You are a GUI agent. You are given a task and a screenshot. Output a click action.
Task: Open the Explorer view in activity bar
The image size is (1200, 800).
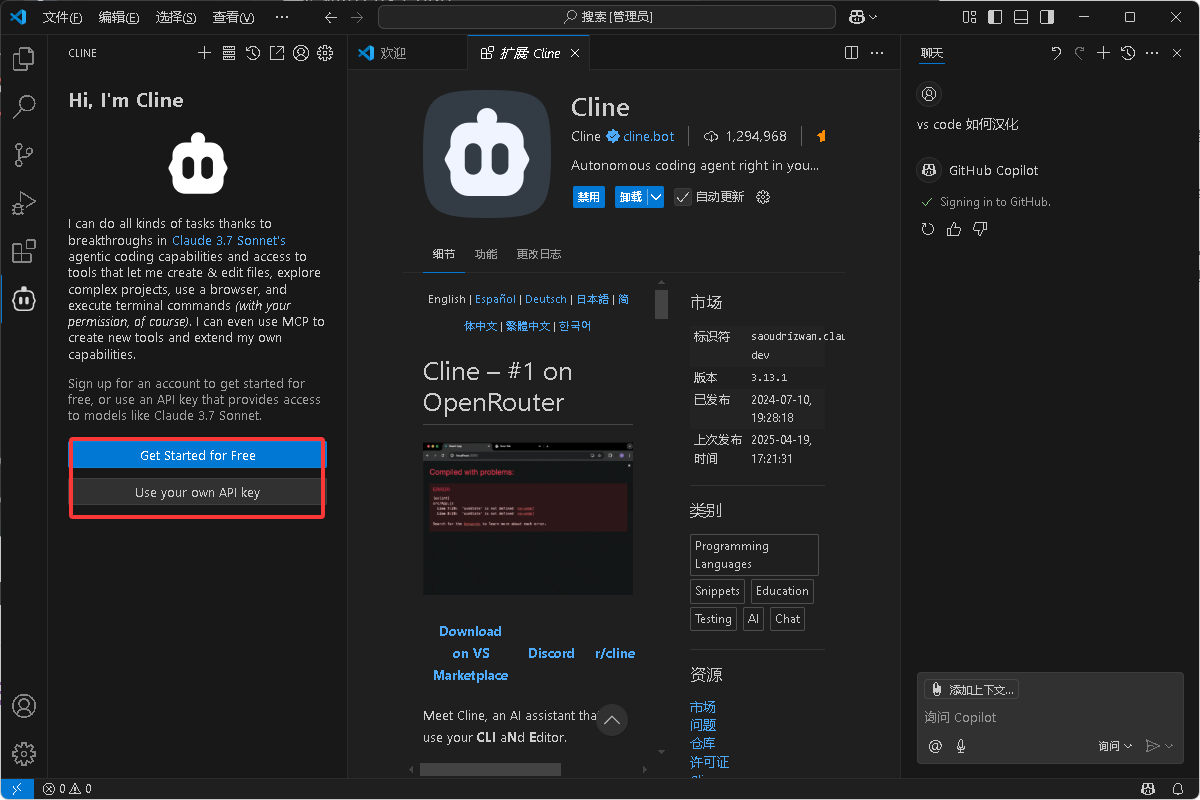(x=24, y=59)
